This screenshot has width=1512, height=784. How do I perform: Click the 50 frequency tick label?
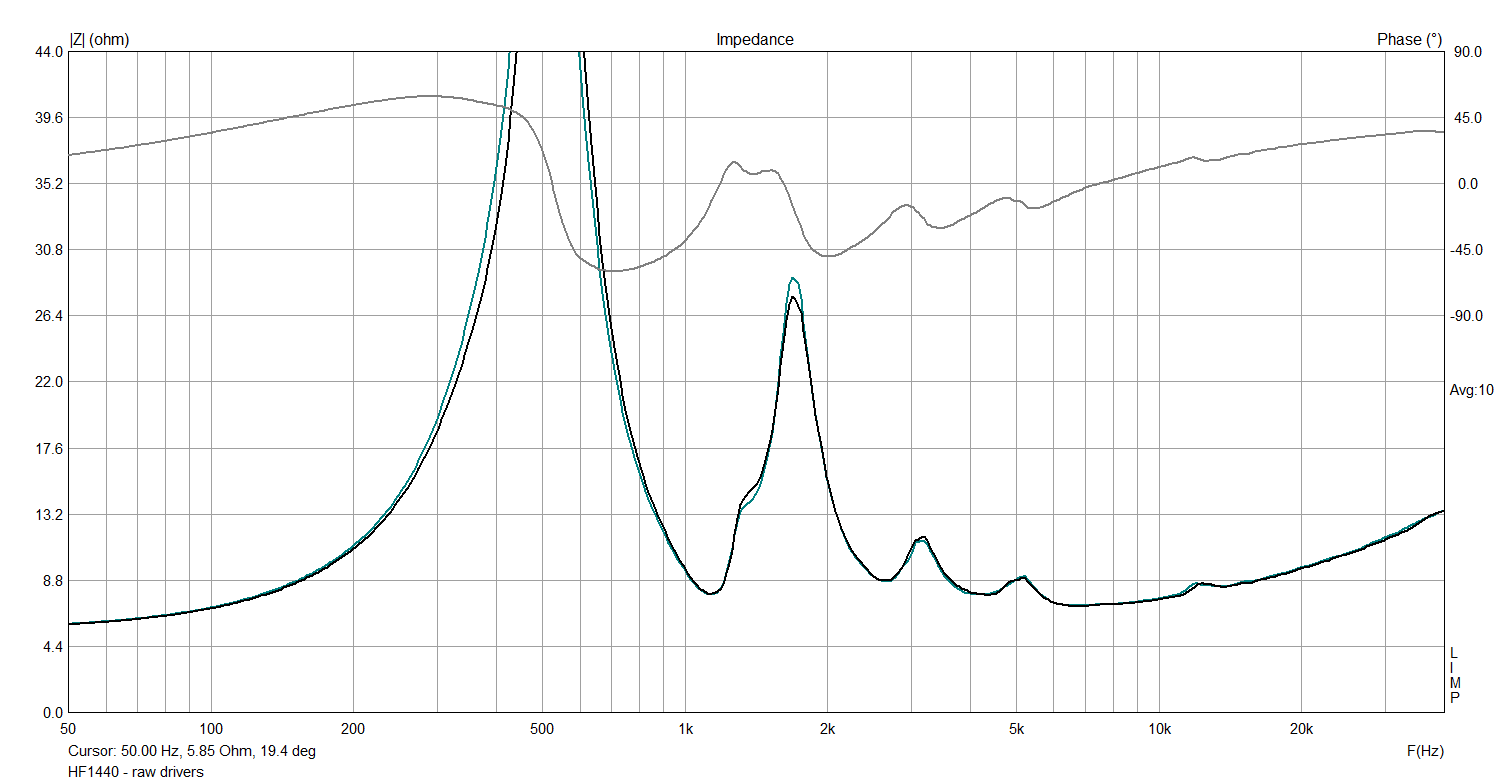tap(68, 728)
